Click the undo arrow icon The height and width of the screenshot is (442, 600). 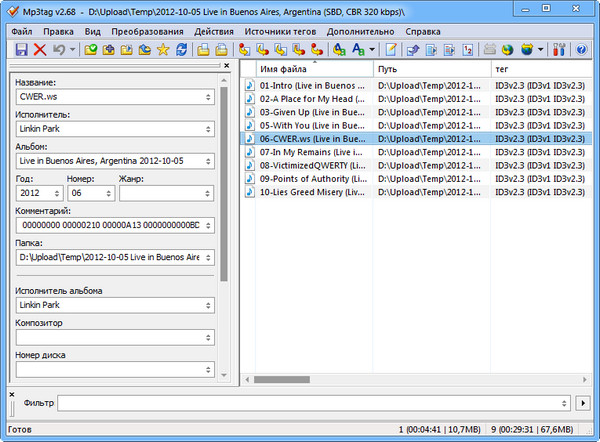[59, 49]
